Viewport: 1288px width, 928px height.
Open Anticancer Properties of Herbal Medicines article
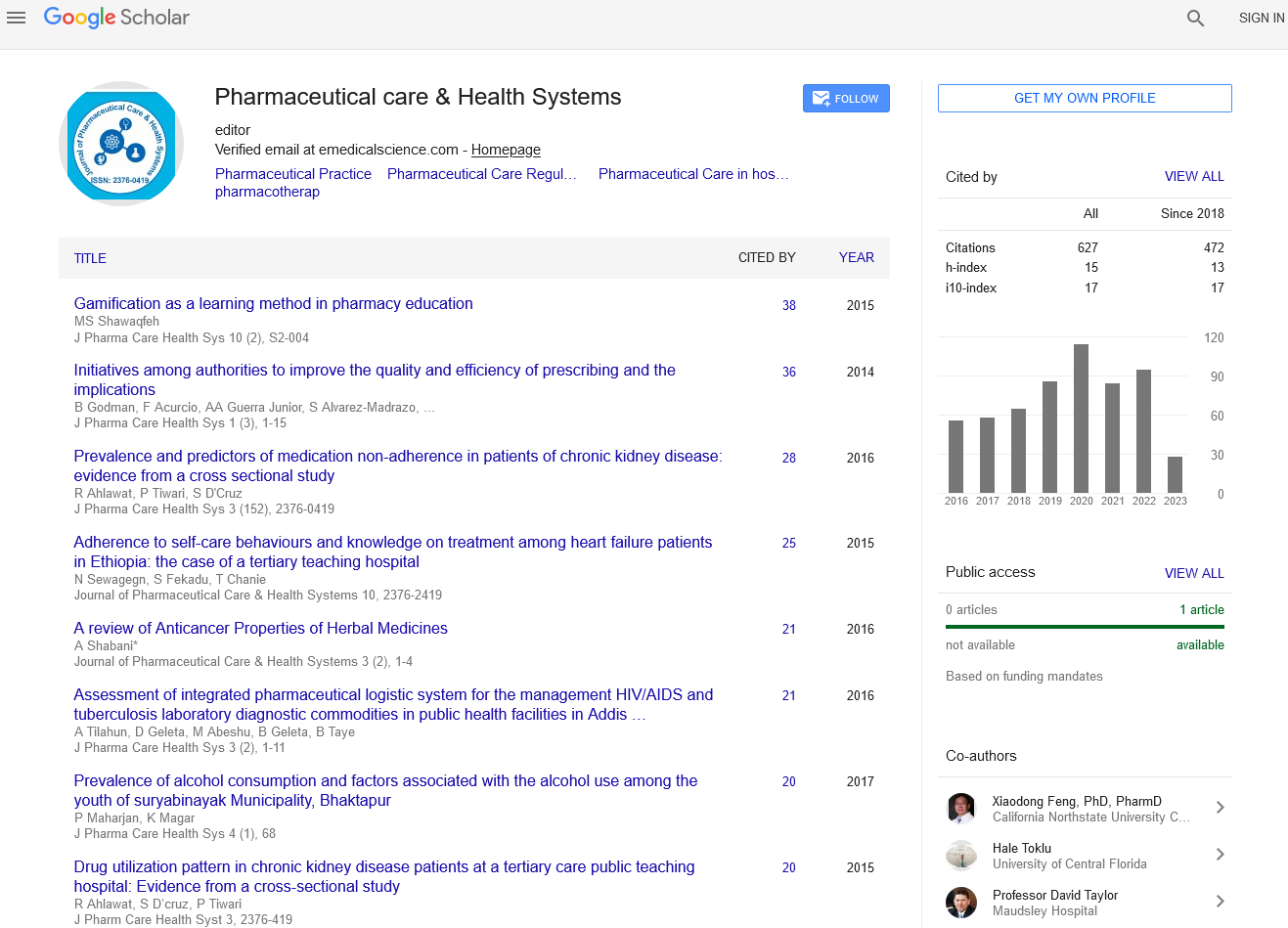tap(261, 629)
